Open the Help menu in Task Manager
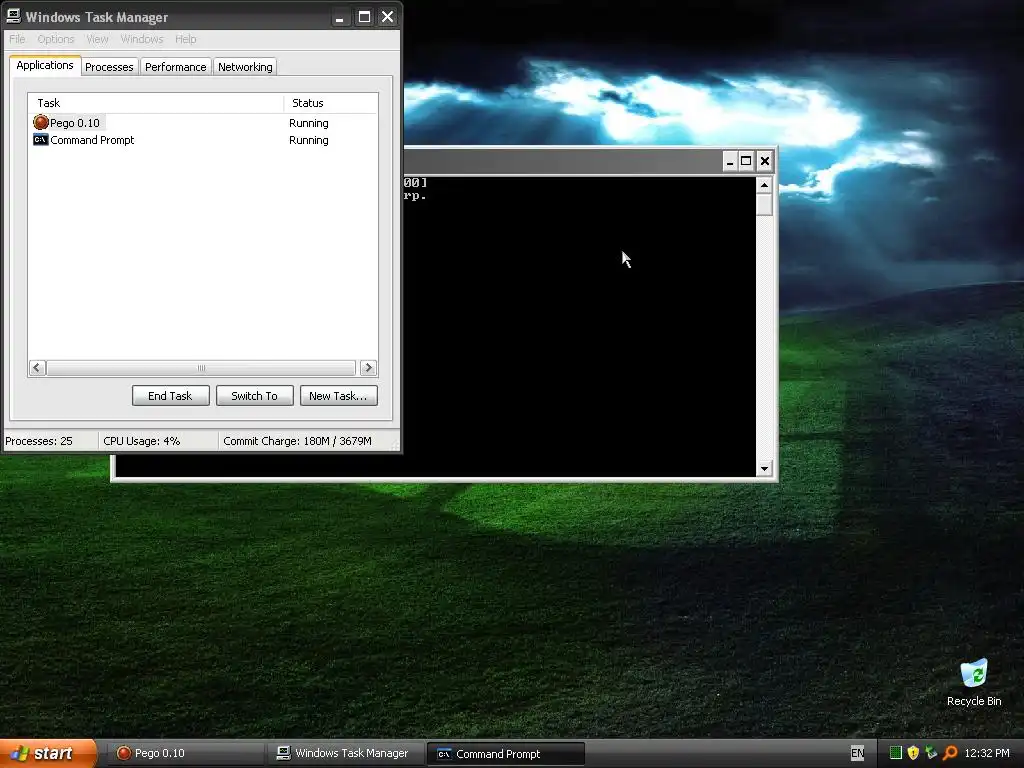This screenshot has height=768, width=1024. pos(185,39)
